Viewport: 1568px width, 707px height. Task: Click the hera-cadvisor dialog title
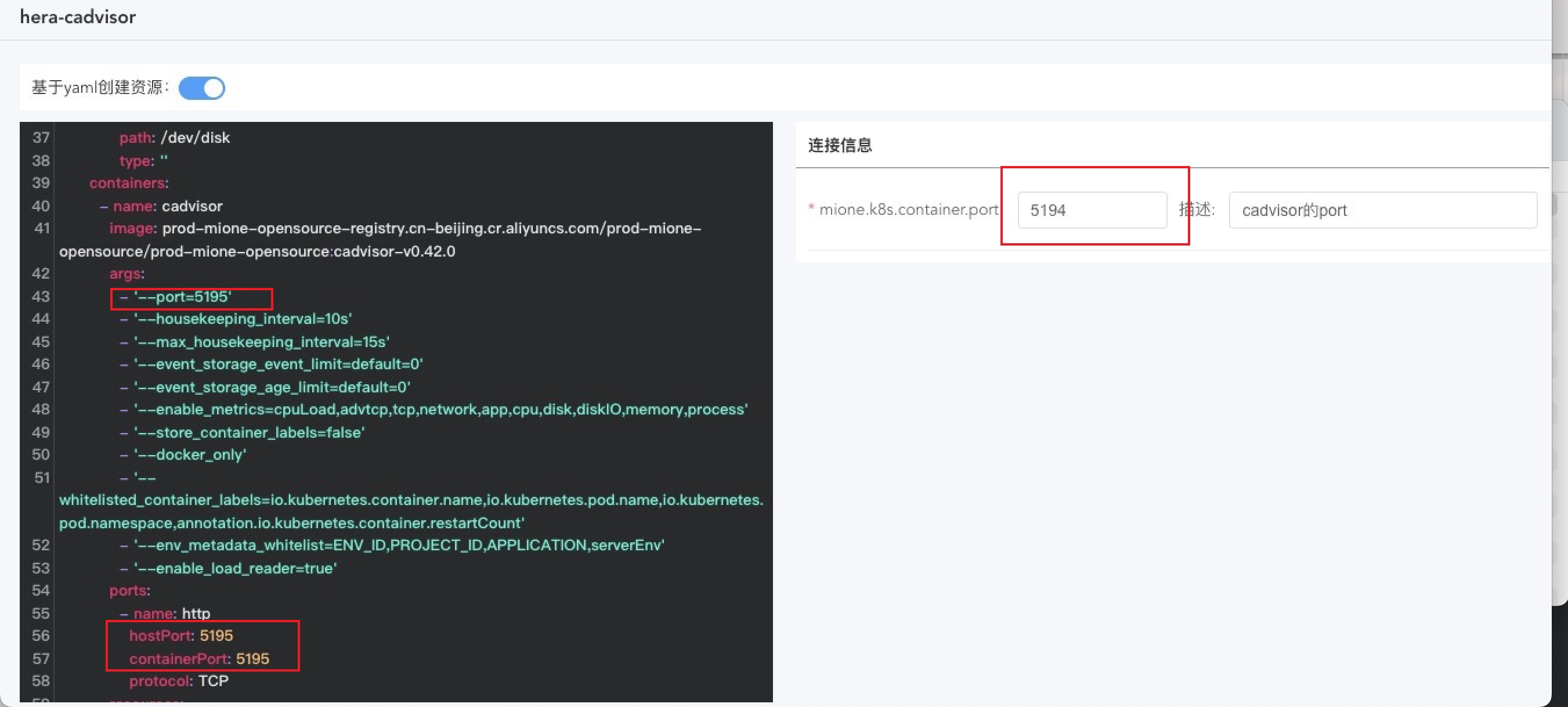click(77, 17)
